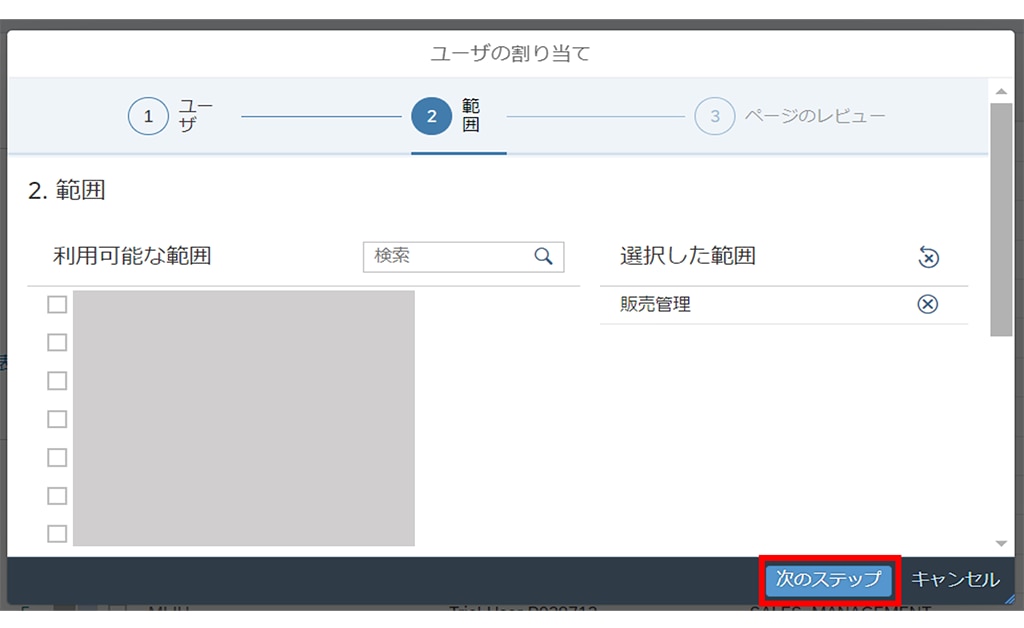1024x628 pixels.
Task: Click the vertical scrollbar thumb
Action: point(1001,218)
